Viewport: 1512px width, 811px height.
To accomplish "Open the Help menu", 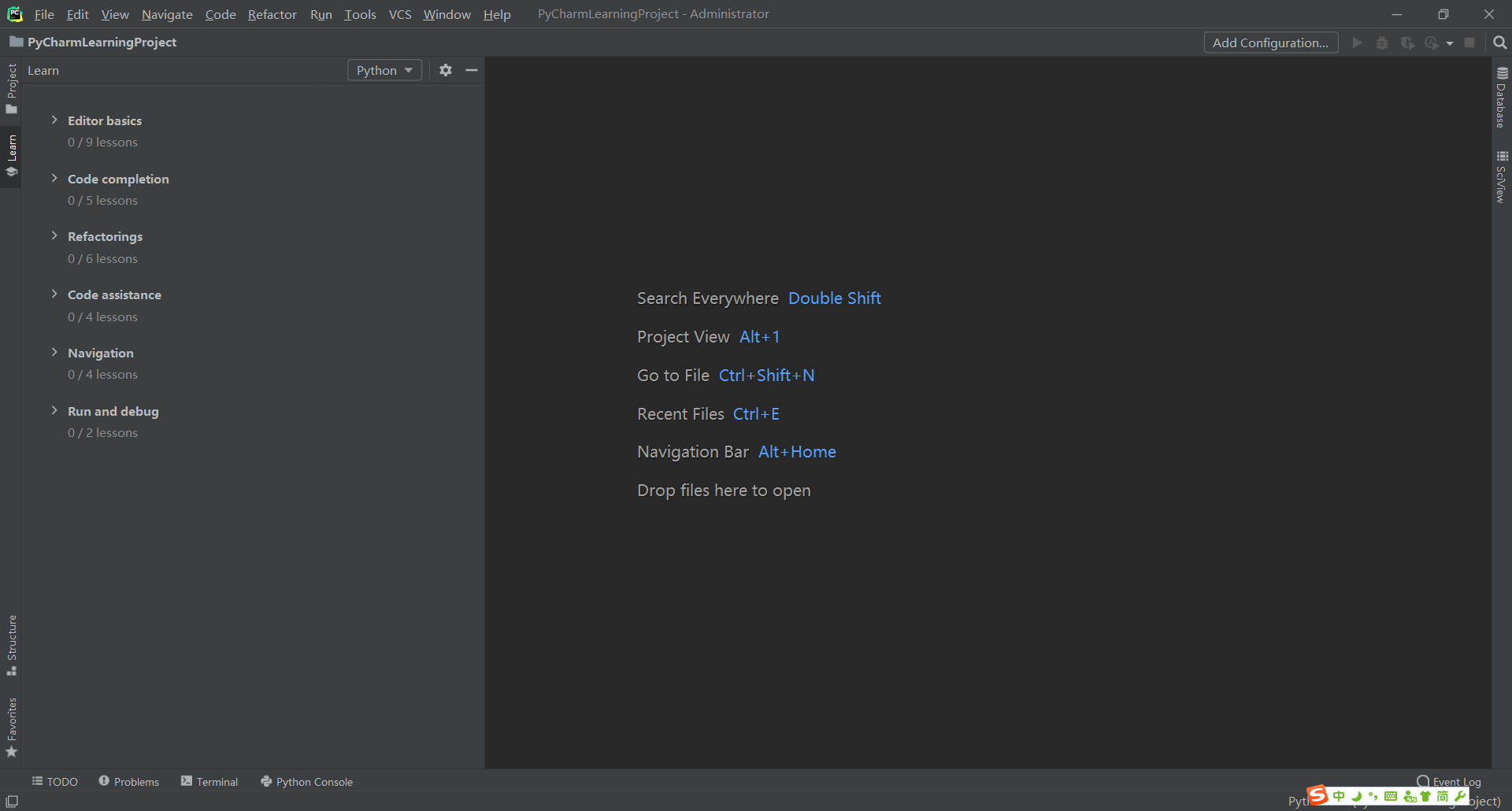I will coord(497,14).
